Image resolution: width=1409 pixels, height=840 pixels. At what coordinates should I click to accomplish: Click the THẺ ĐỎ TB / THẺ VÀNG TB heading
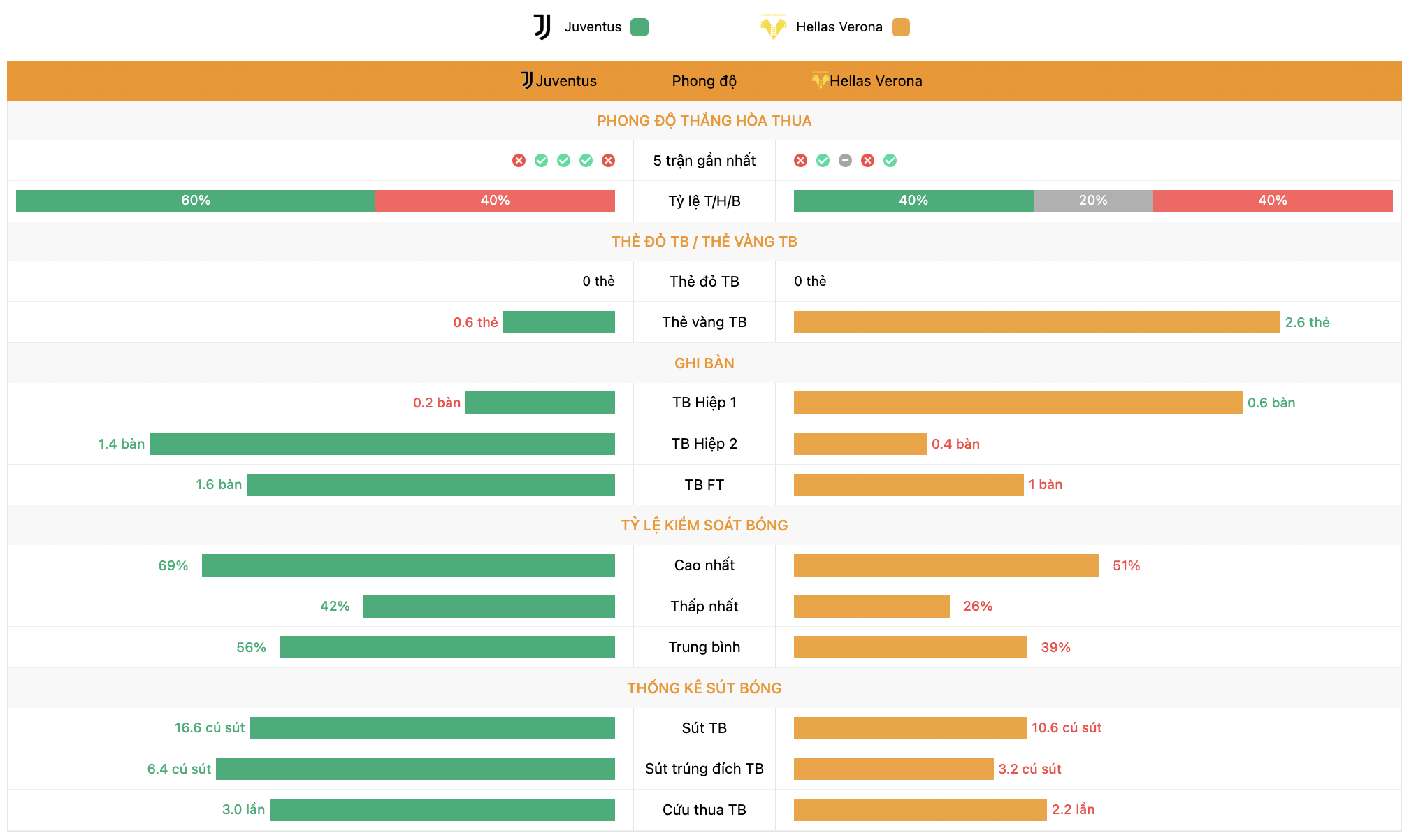pyautogui.click(x=704, y=242)
